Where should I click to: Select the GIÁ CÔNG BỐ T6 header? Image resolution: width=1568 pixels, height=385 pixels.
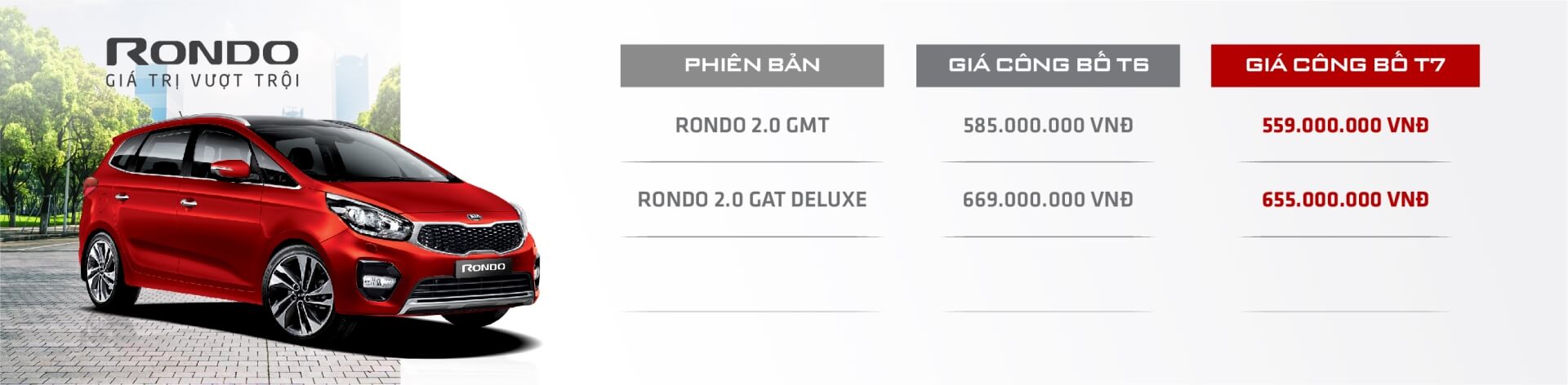(1048, 65)
